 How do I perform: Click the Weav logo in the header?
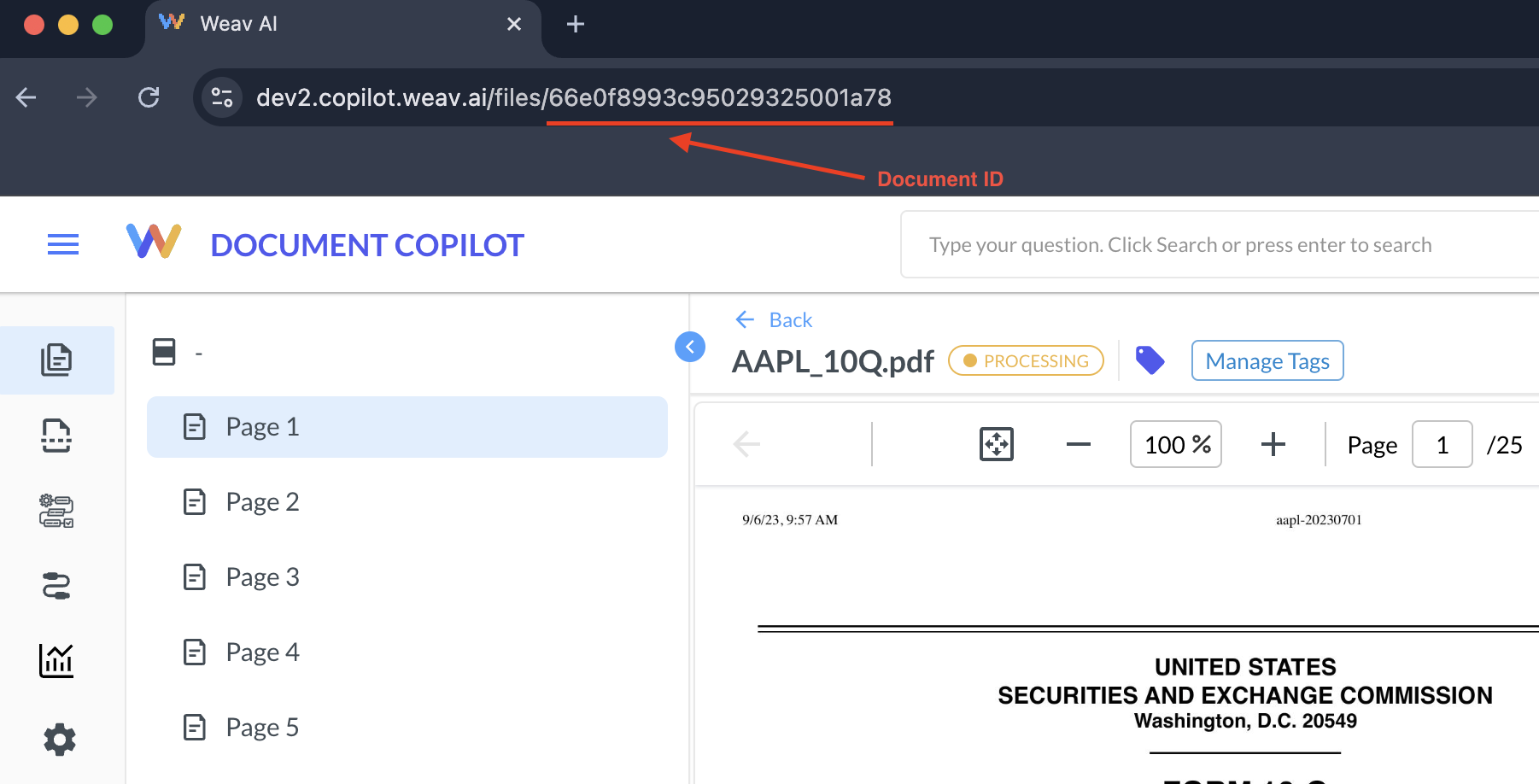(x=154, y=241)
